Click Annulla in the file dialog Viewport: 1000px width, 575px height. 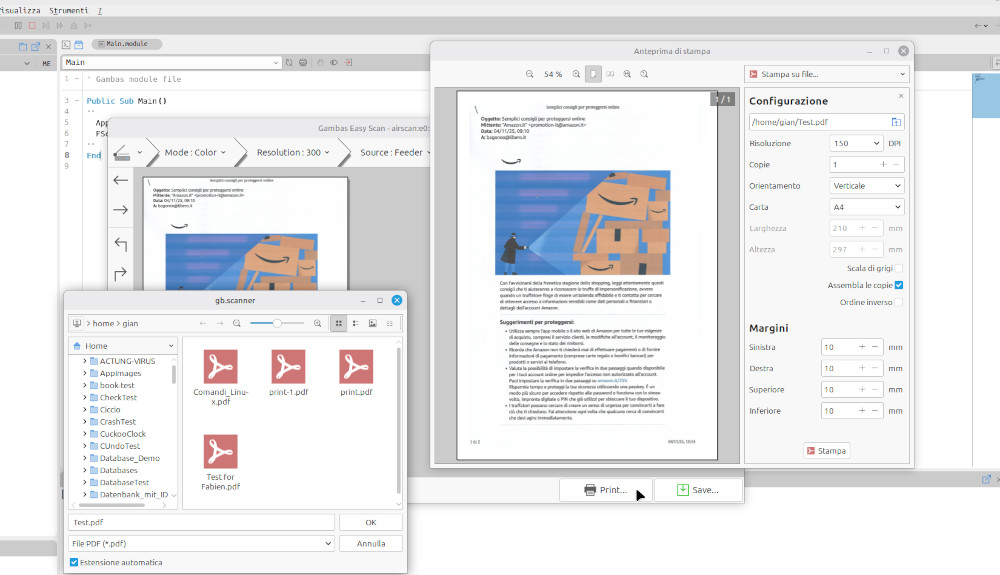coord(370,544)
